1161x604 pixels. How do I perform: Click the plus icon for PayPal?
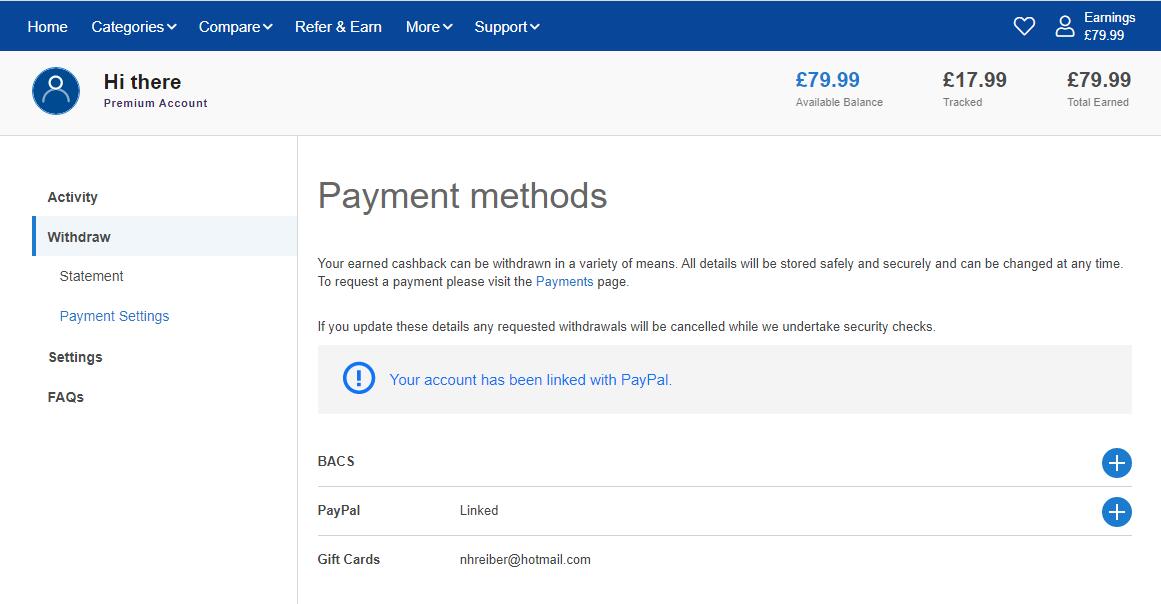tap(1116, 512)
